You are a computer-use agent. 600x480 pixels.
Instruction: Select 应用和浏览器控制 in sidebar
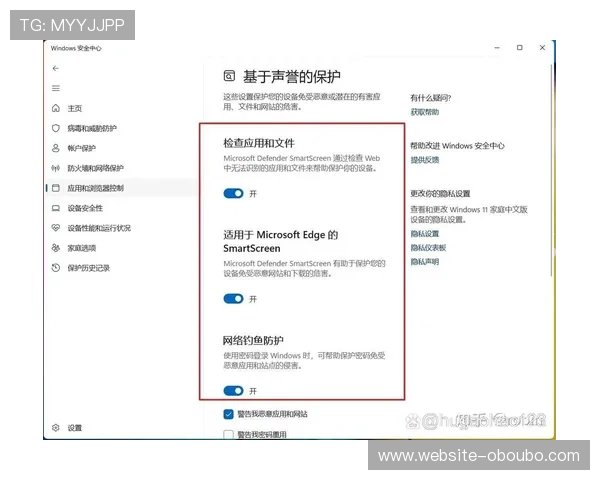(95, 188)
